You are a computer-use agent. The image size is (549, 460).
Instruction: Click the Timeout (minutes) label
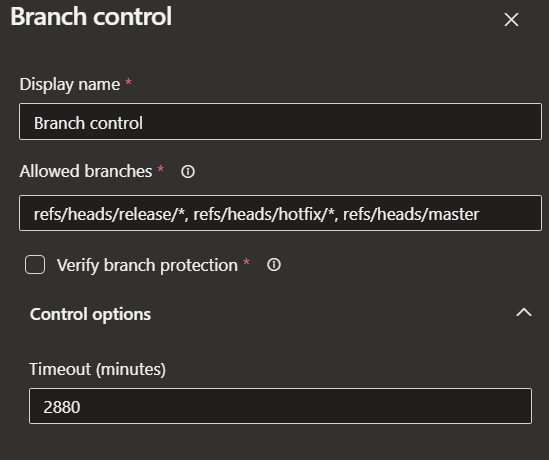point(97,370)
